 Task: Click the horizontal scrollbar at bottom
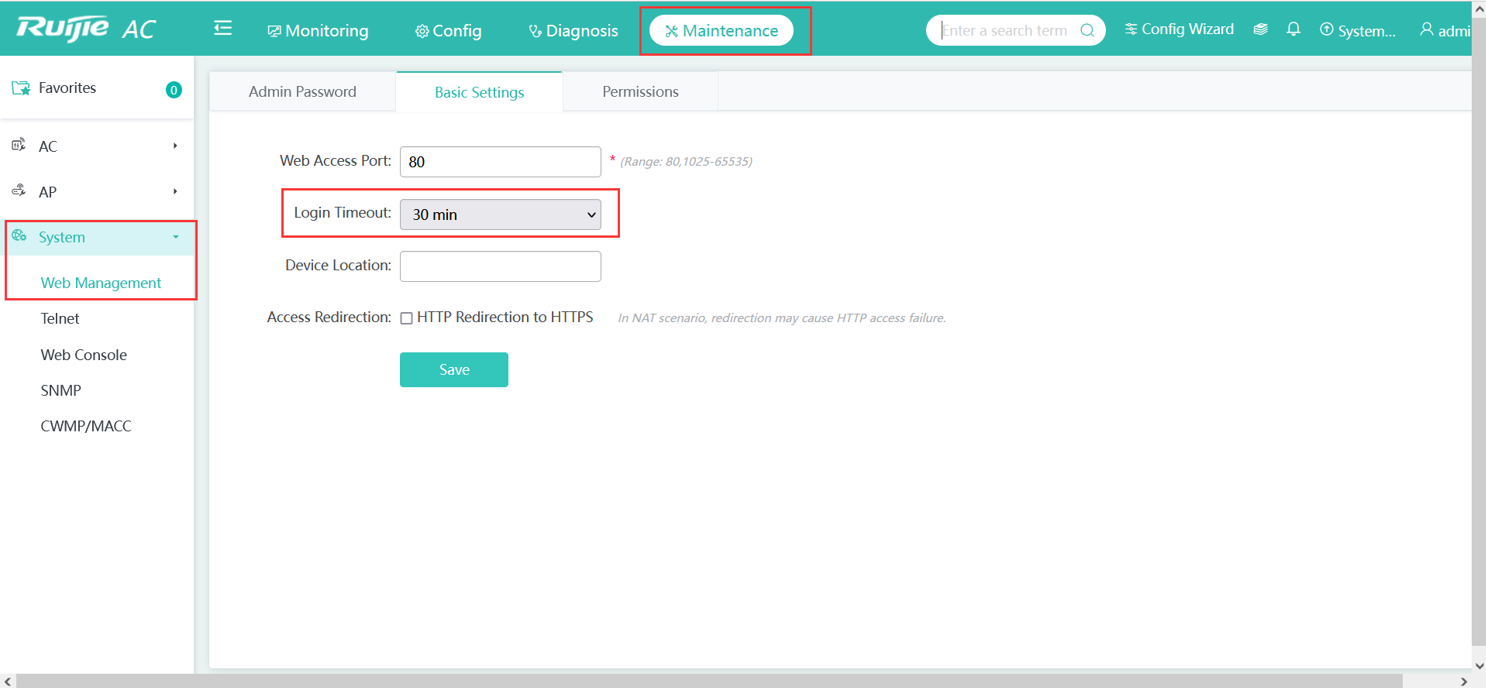click(710, 681)
